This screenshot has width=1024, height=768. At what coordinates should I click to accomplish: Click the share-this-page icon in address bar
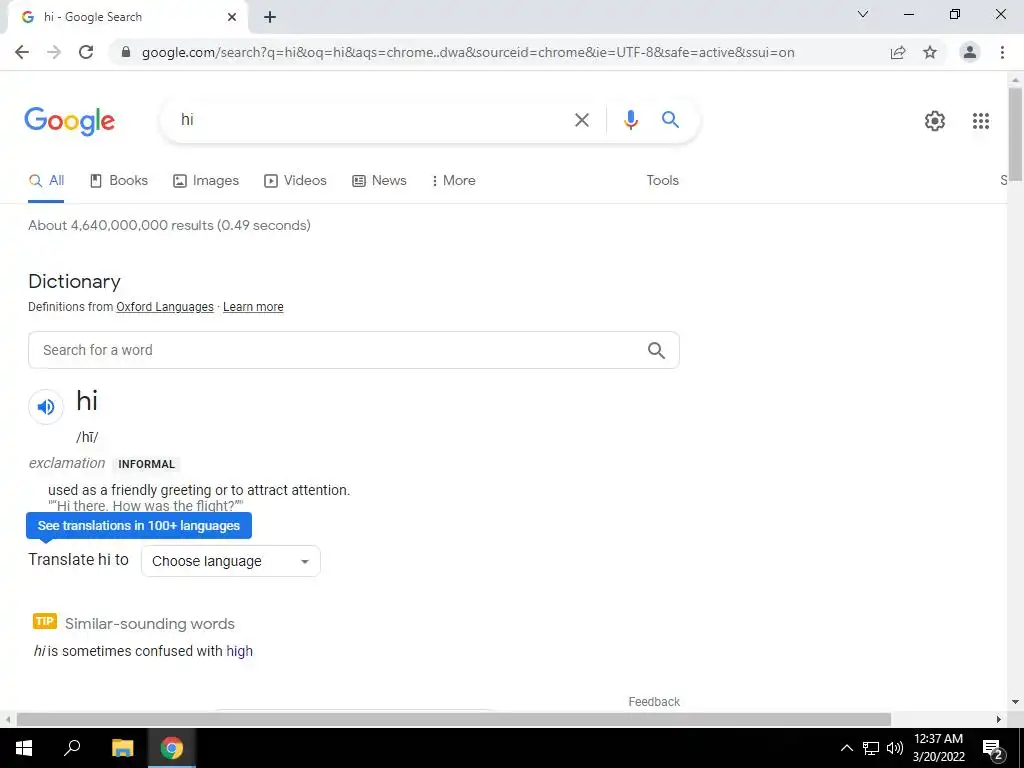pos(898,52)
